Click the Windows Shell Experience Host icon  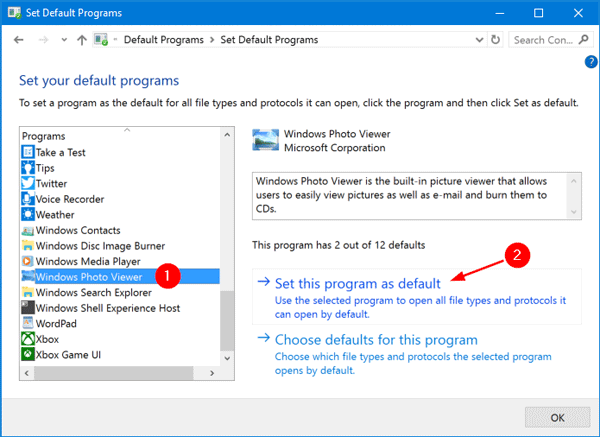tap(28, 308)
